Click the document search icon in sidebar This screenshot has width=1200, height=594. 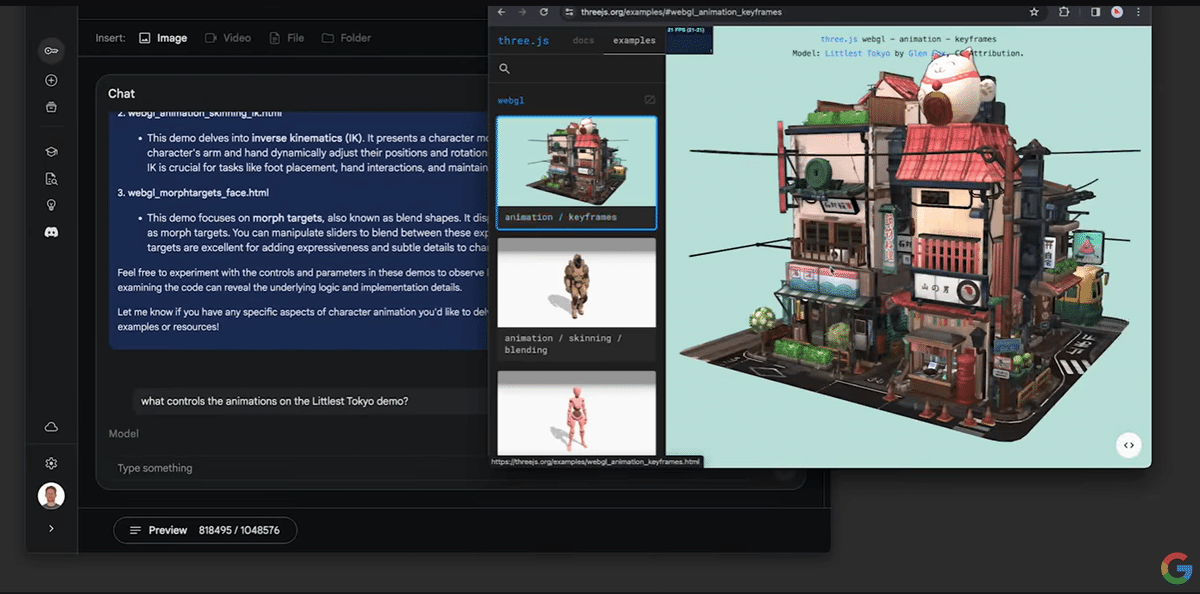(51, 179)
